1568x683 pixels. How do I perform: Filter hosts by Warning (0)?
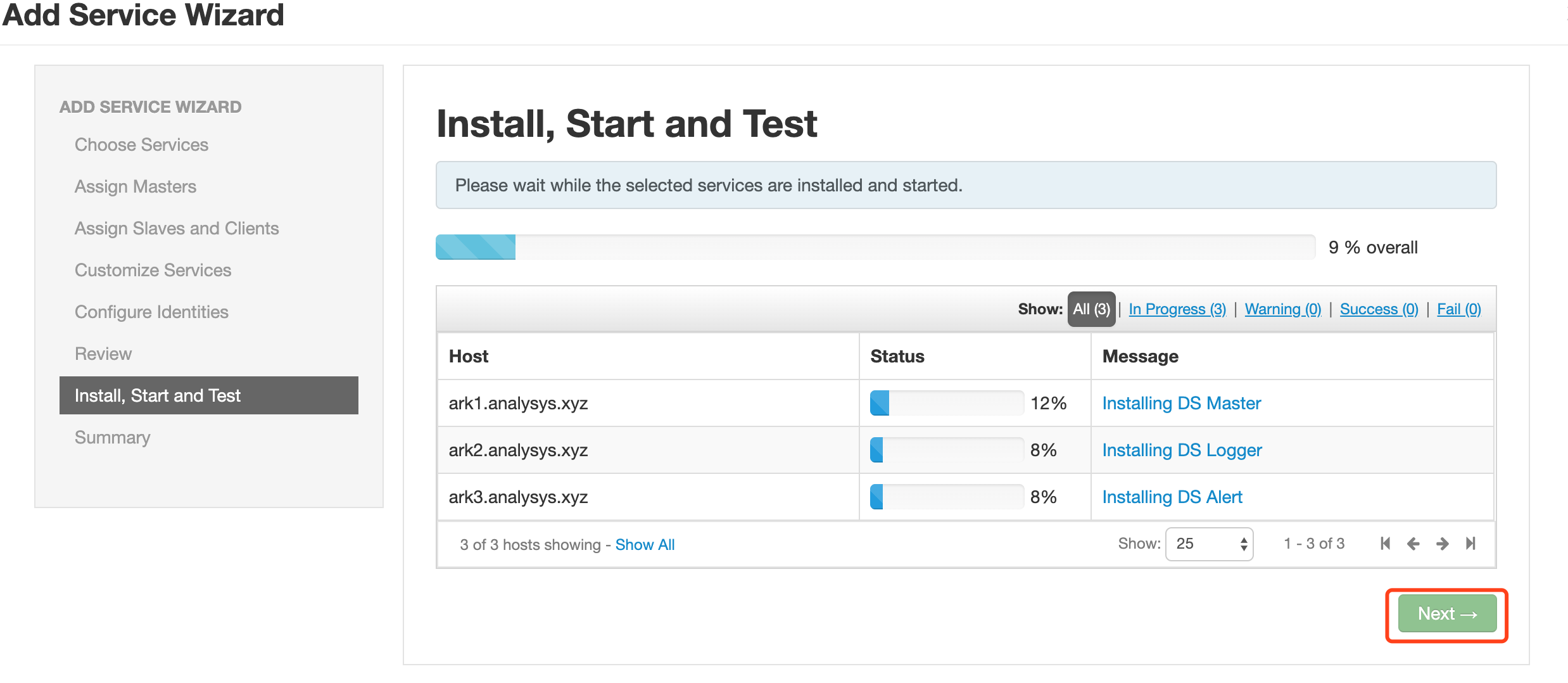(x=1282, y=309)
